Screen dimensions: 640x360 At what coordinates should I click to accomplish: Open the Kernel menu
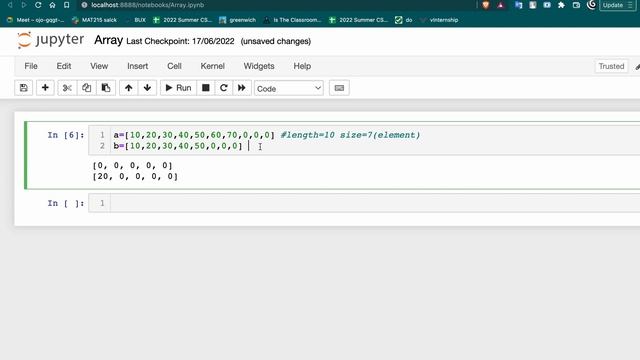(213, 66)
